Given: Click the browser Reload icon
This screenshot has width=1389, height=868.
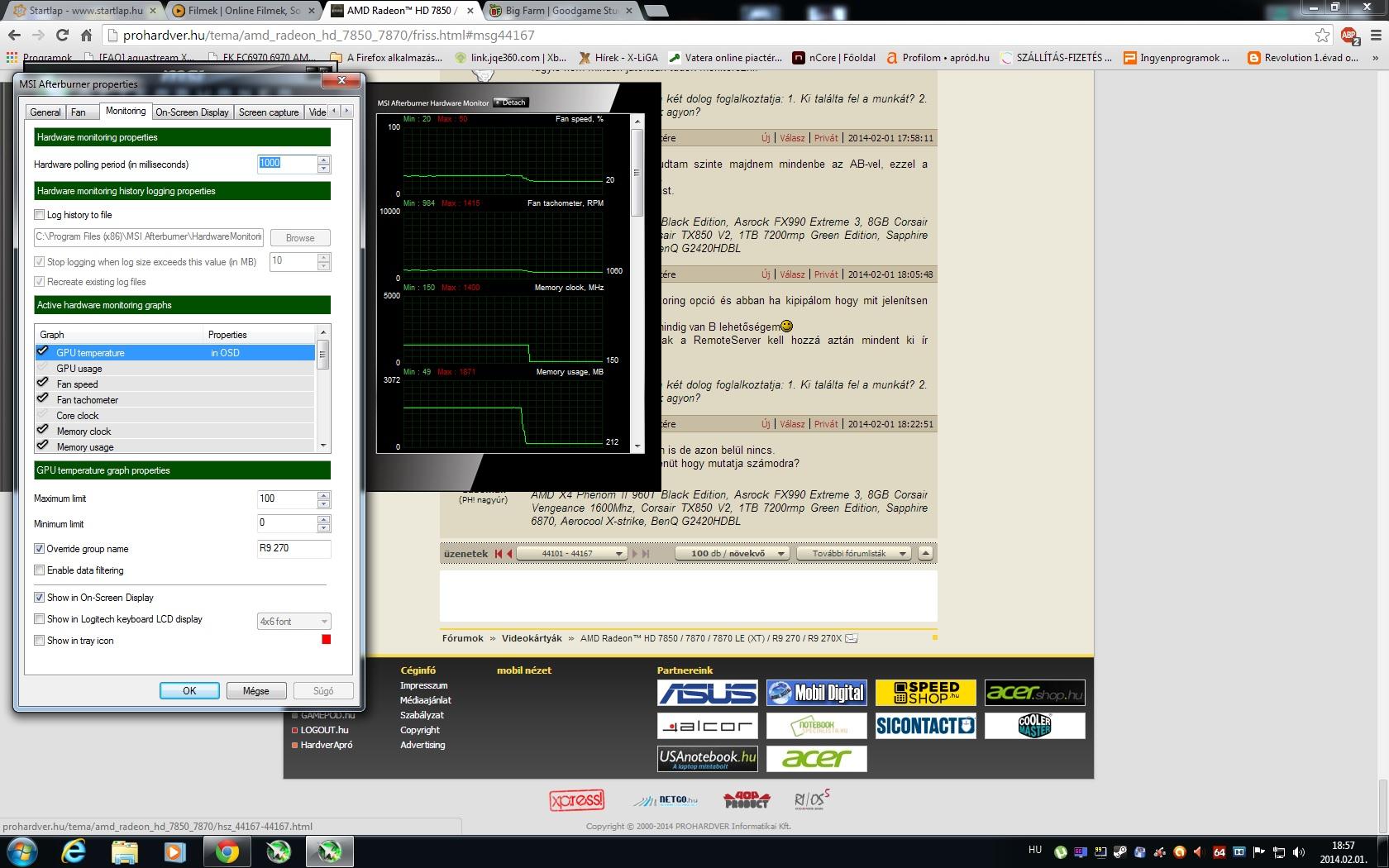Looking at the screenshot, I should [x=62, y=36].
